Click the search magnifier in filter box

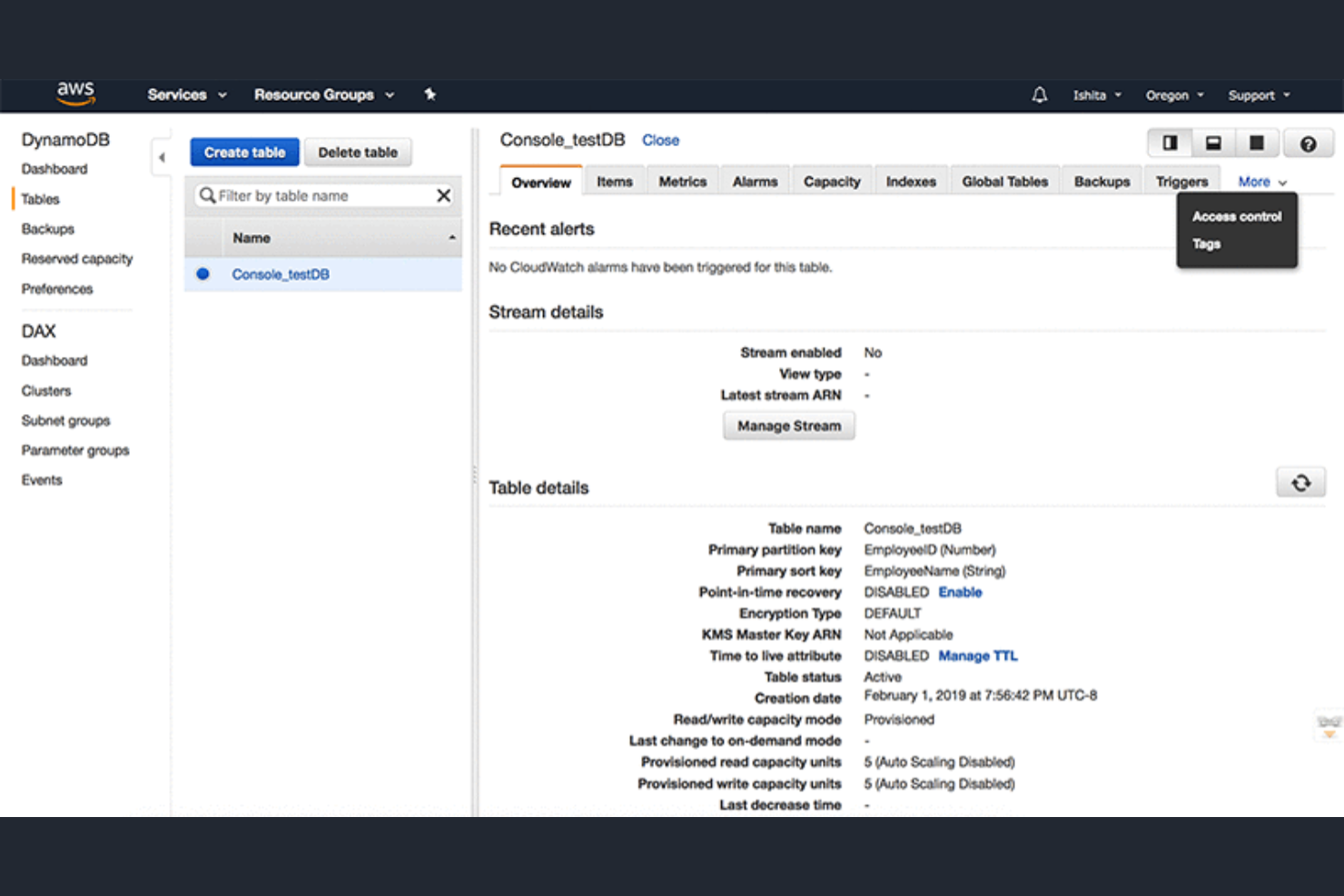click(207, 195)
